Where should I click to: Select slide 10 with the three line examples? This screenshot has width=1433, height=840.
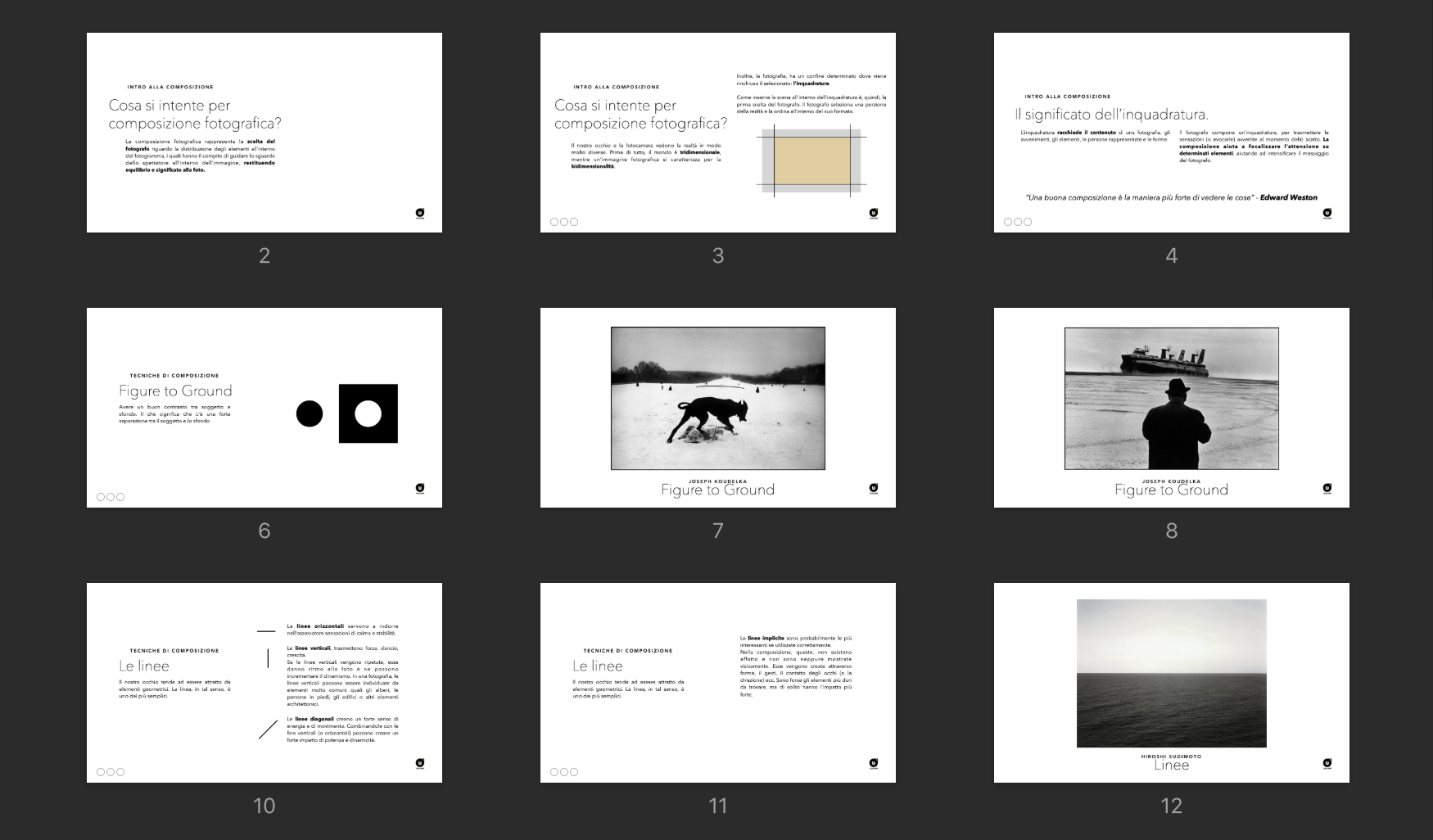click(x=264, y=683)
